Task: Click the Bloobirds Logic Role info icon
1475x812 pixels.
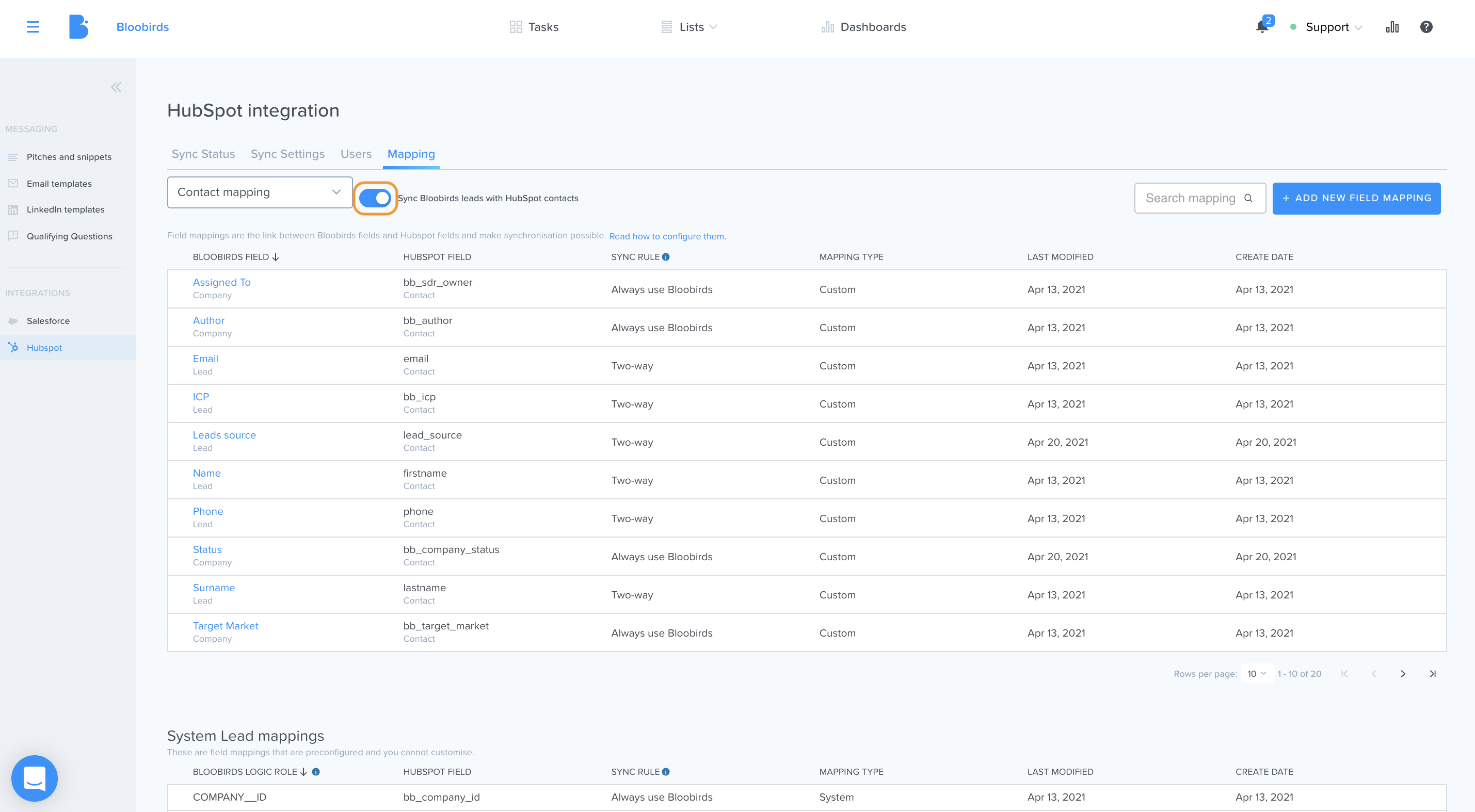Action: 315,772
